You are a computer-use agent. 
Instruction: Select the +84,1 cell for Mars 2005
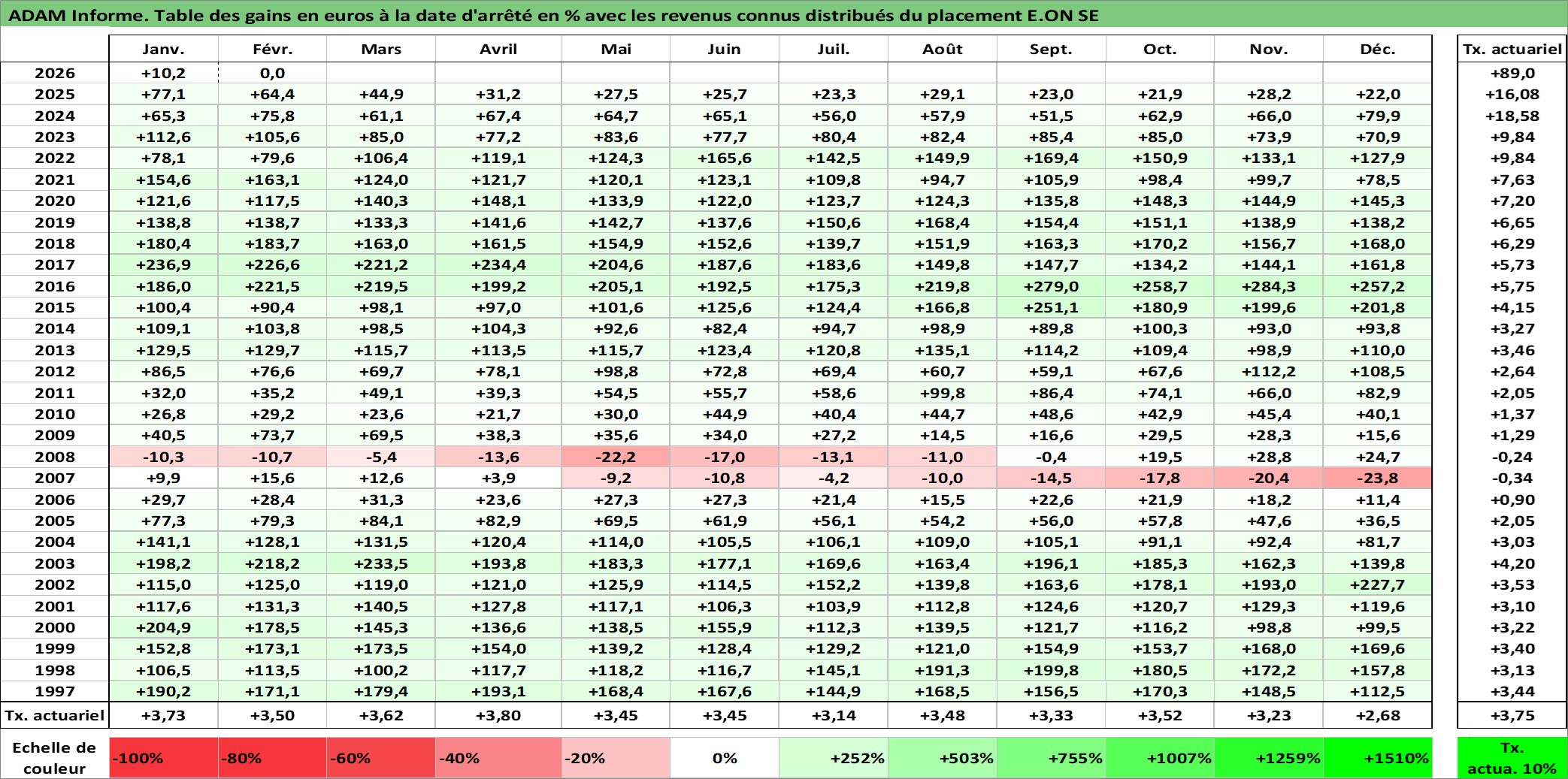click(381, 521)
